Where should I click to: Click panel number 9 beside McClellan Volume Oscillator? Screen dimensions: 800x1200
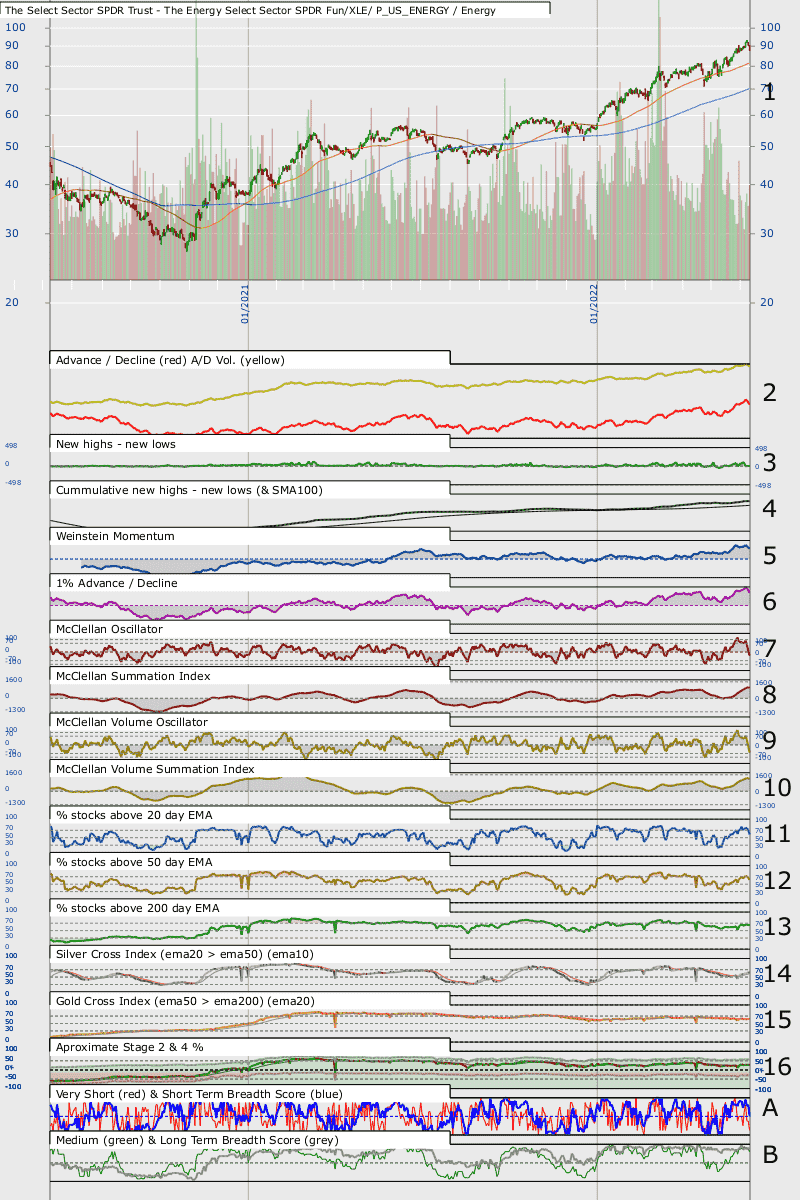(x=769, y=741)
